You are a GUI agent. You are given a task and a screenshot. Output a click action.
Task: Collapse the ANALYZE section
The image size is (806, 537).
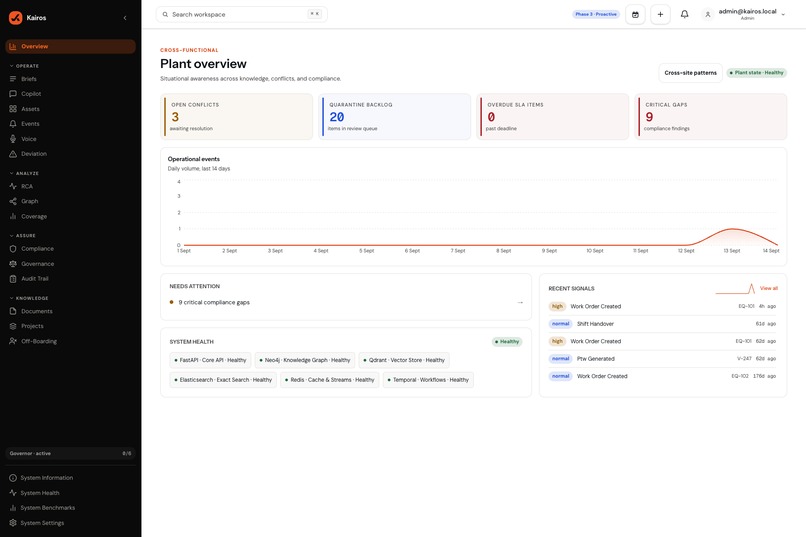coord(24,173)
